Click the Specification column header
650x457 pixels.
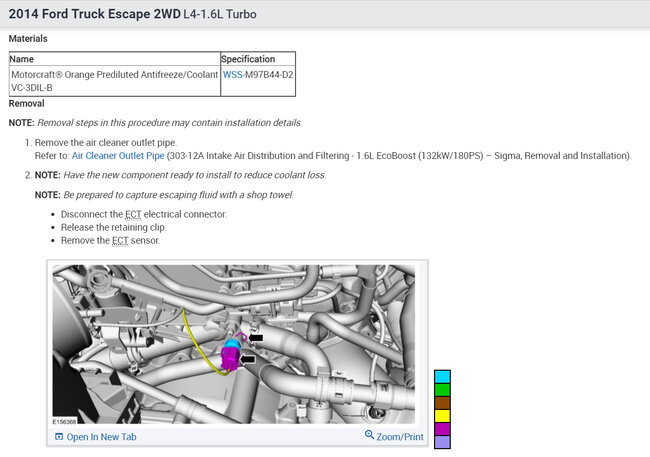[x=255, y=59]
